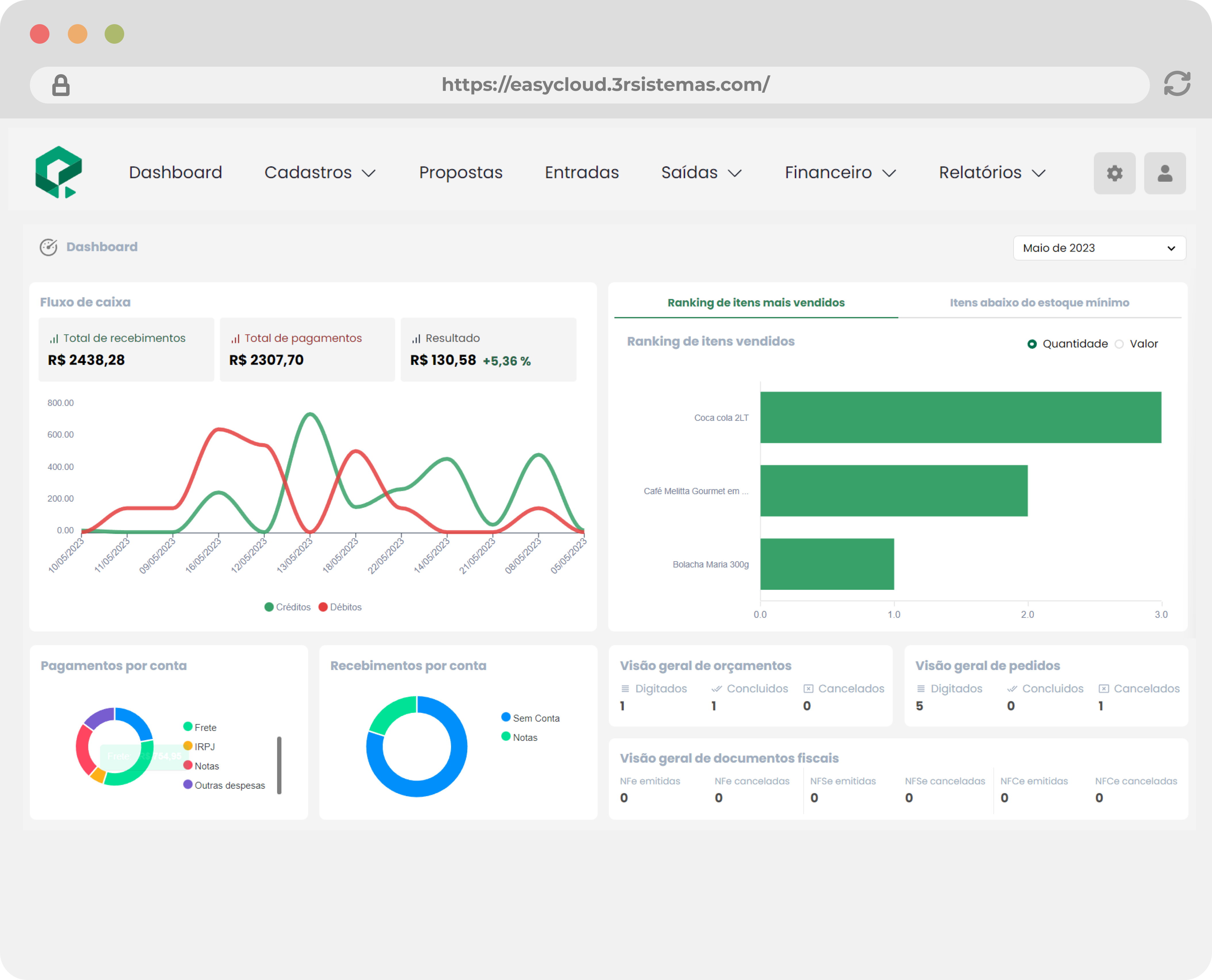Click list icon beside pedidos Digitados

coord(921,689)
